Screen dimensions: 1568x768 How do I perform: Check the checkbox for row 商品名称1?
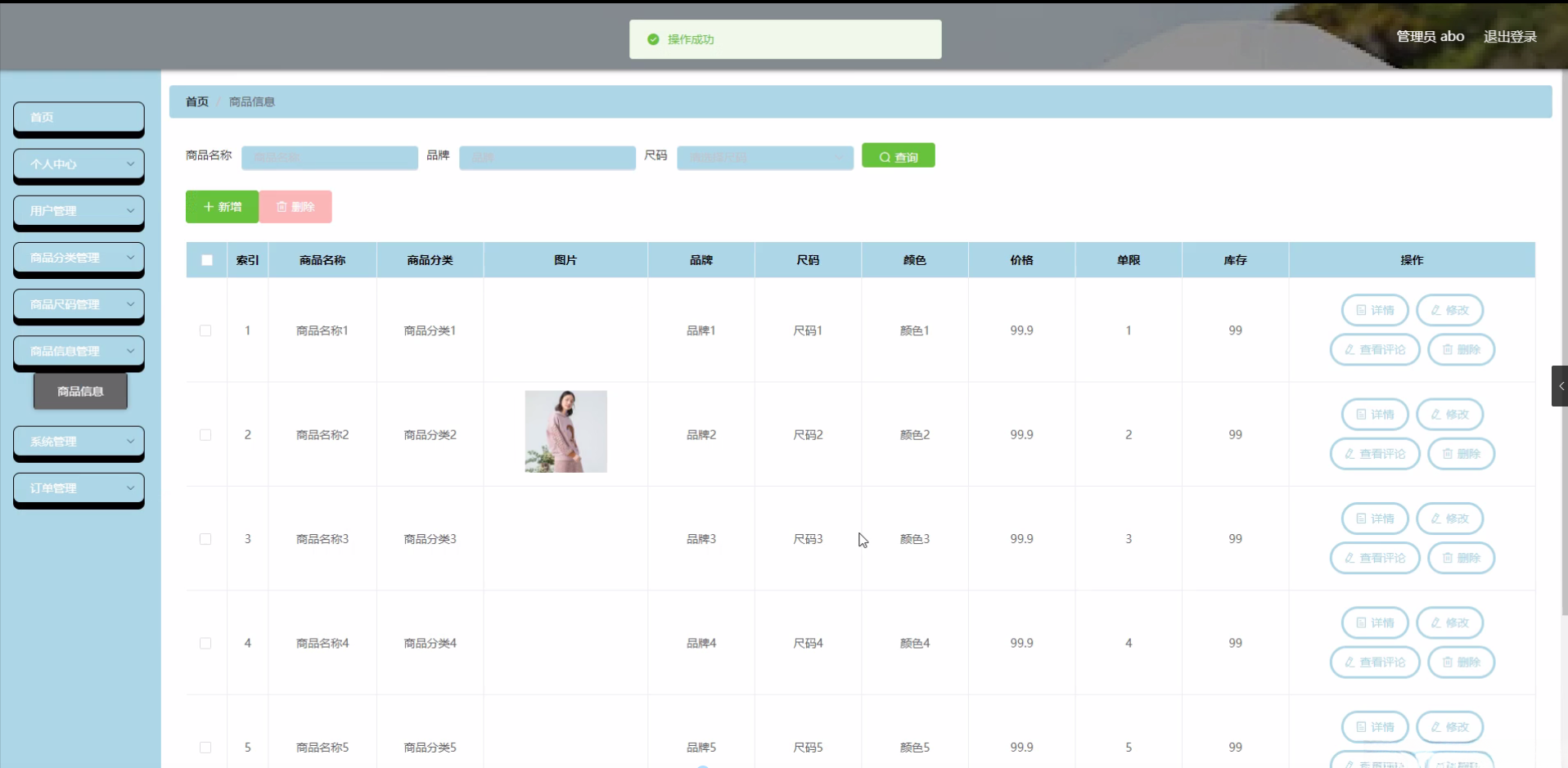point(205,330)
